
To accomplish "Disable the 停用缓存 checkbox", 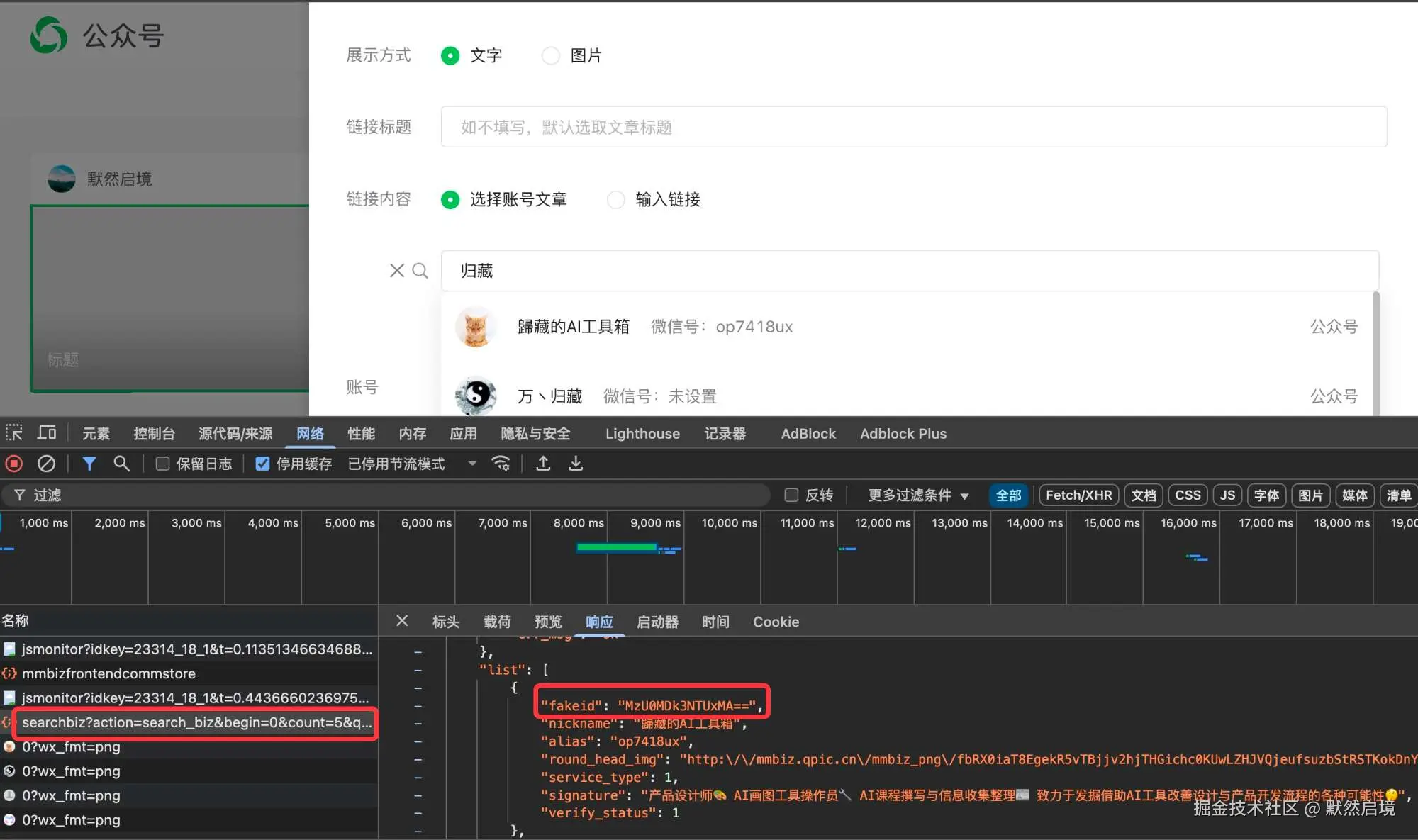I will pyautogui.click(x=262, y=463).
